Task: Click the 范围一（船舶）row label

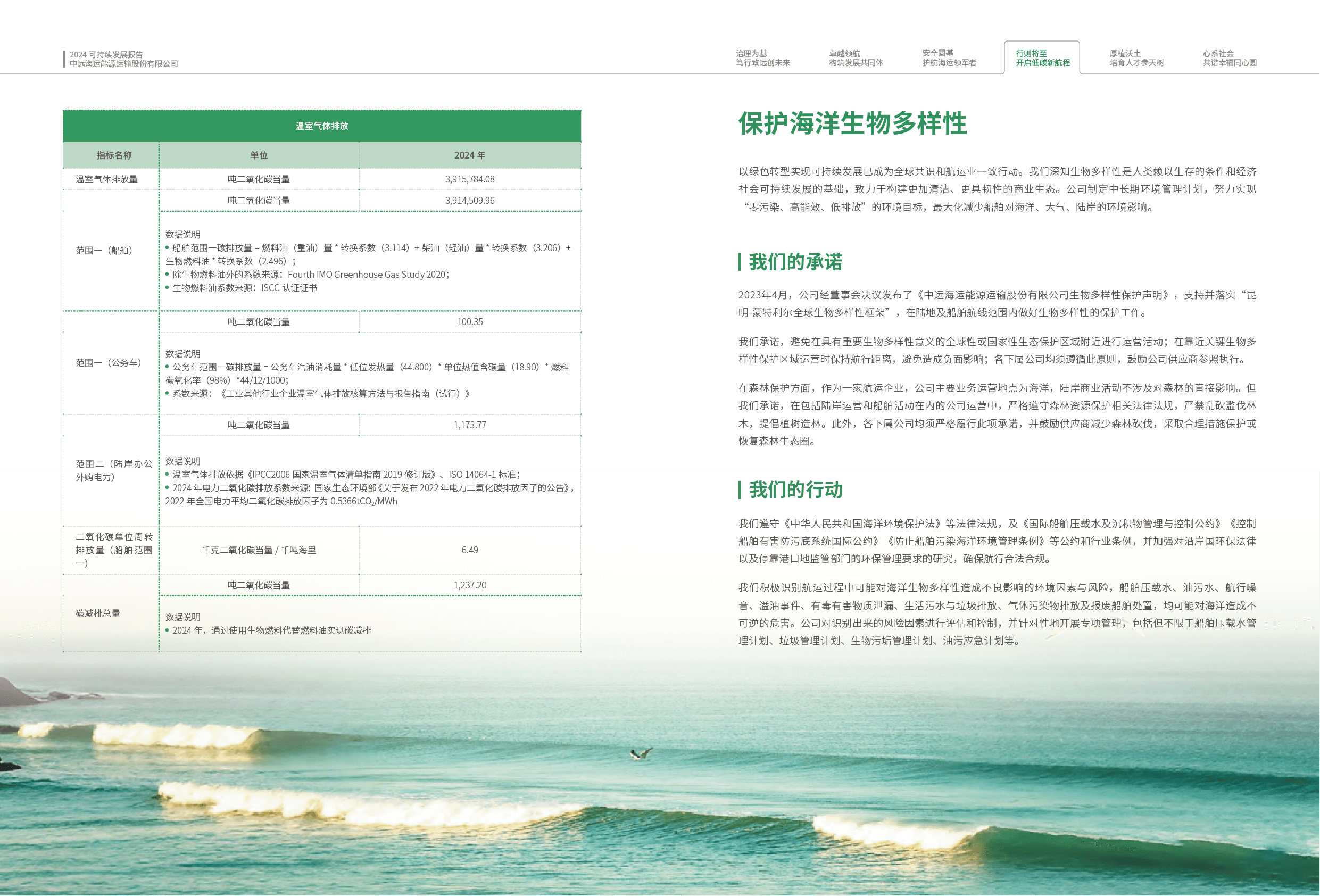Action: point(104,251)
